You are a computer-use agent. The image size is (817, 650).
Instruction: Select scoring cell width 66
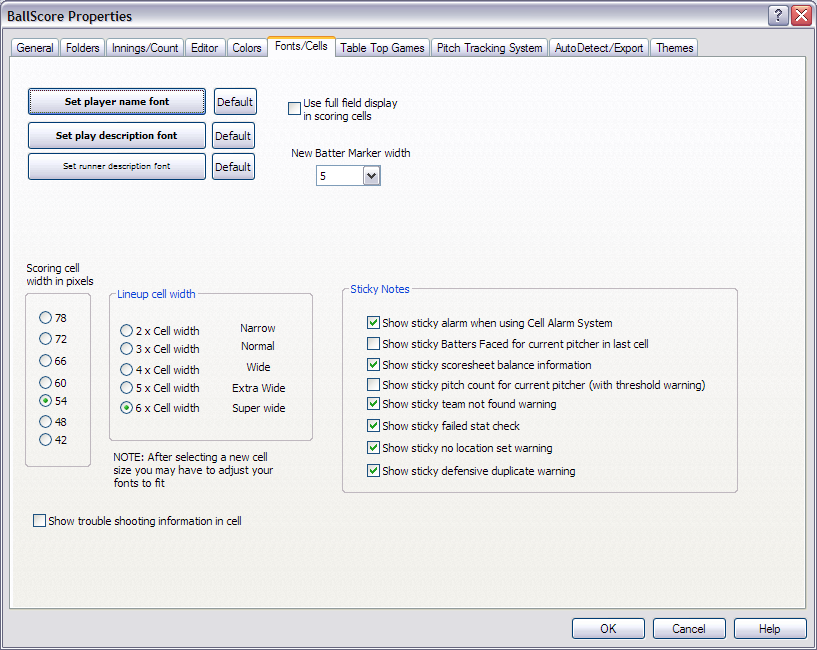tap(45, 361)
